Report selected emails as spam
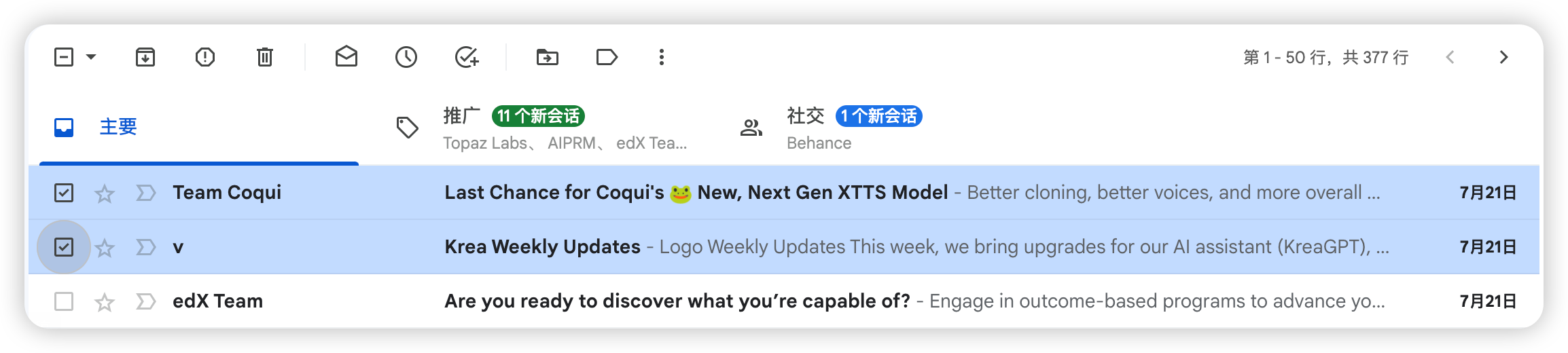The image size is (1568, 353). click(x=205, y=57)
